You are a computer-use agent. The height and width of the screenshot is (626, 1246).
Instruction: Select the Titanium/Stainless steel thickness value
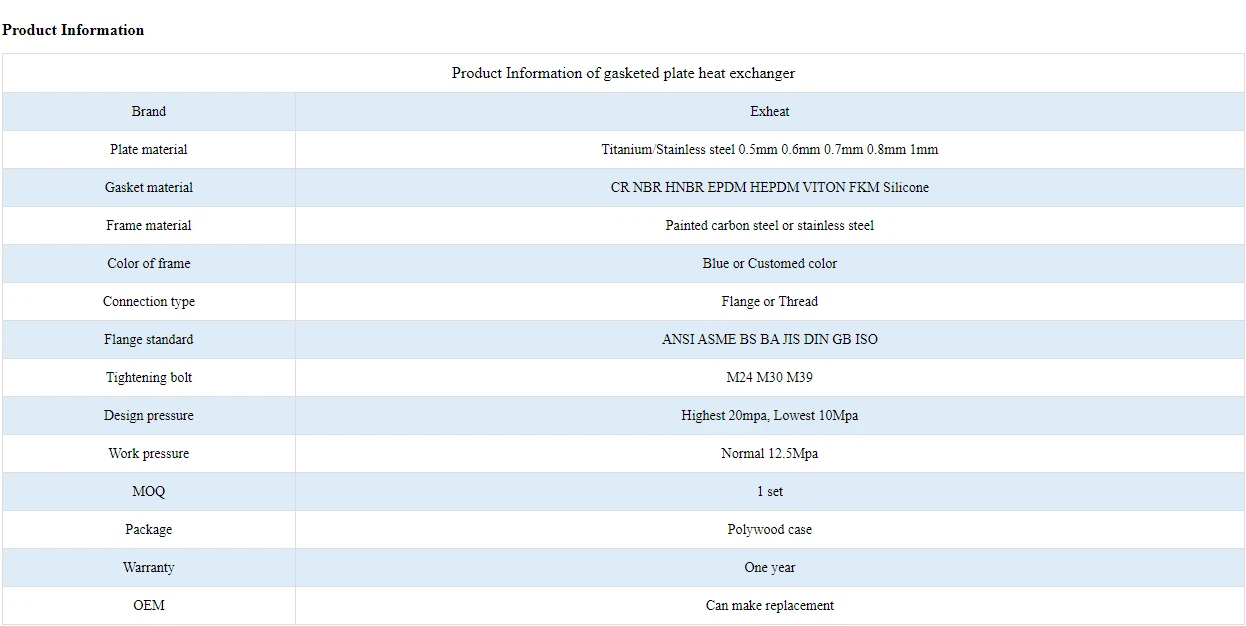click(x=769, y=149)
